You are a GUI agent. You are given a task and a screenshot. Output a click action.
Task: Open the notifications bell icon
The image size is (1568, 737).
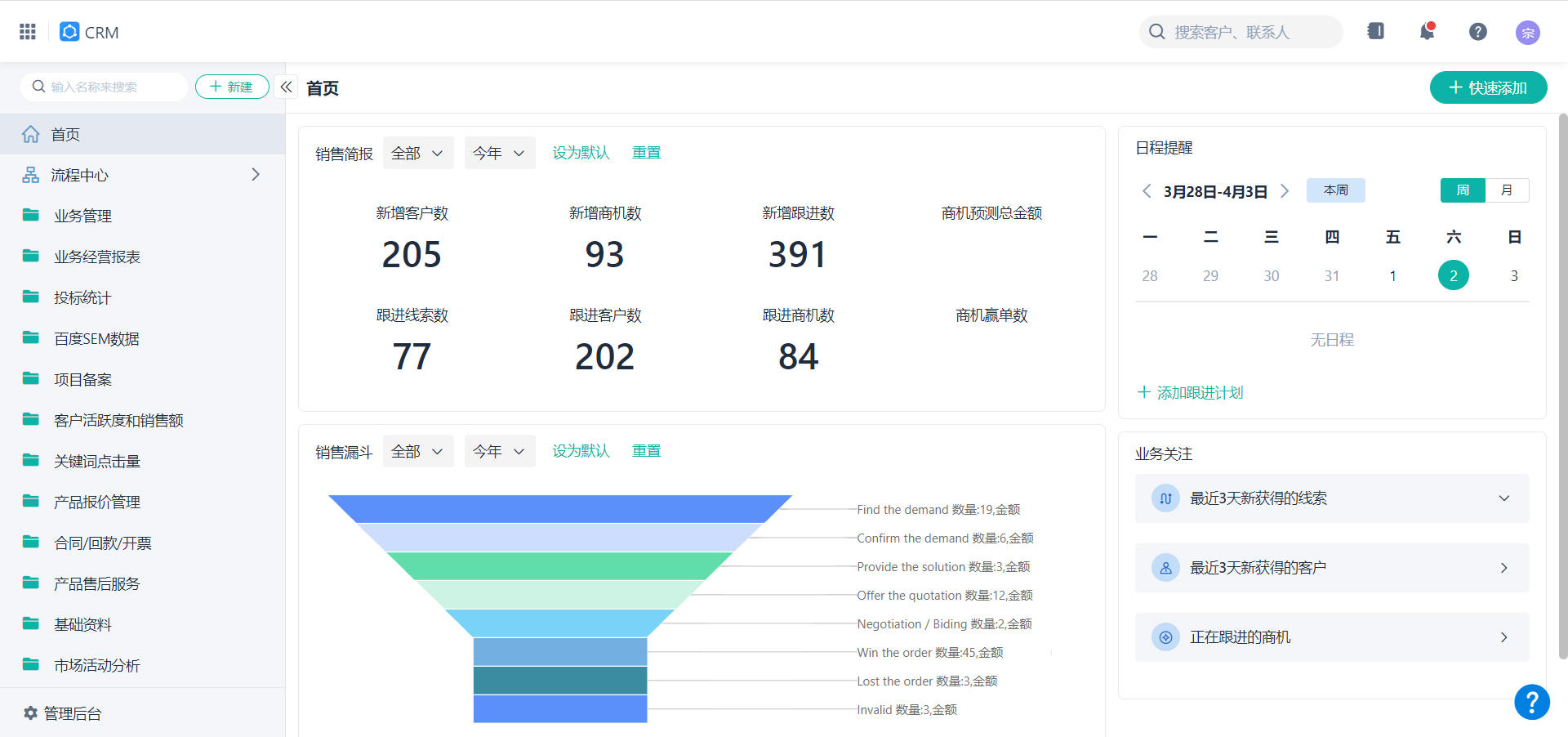[1427, 32]
